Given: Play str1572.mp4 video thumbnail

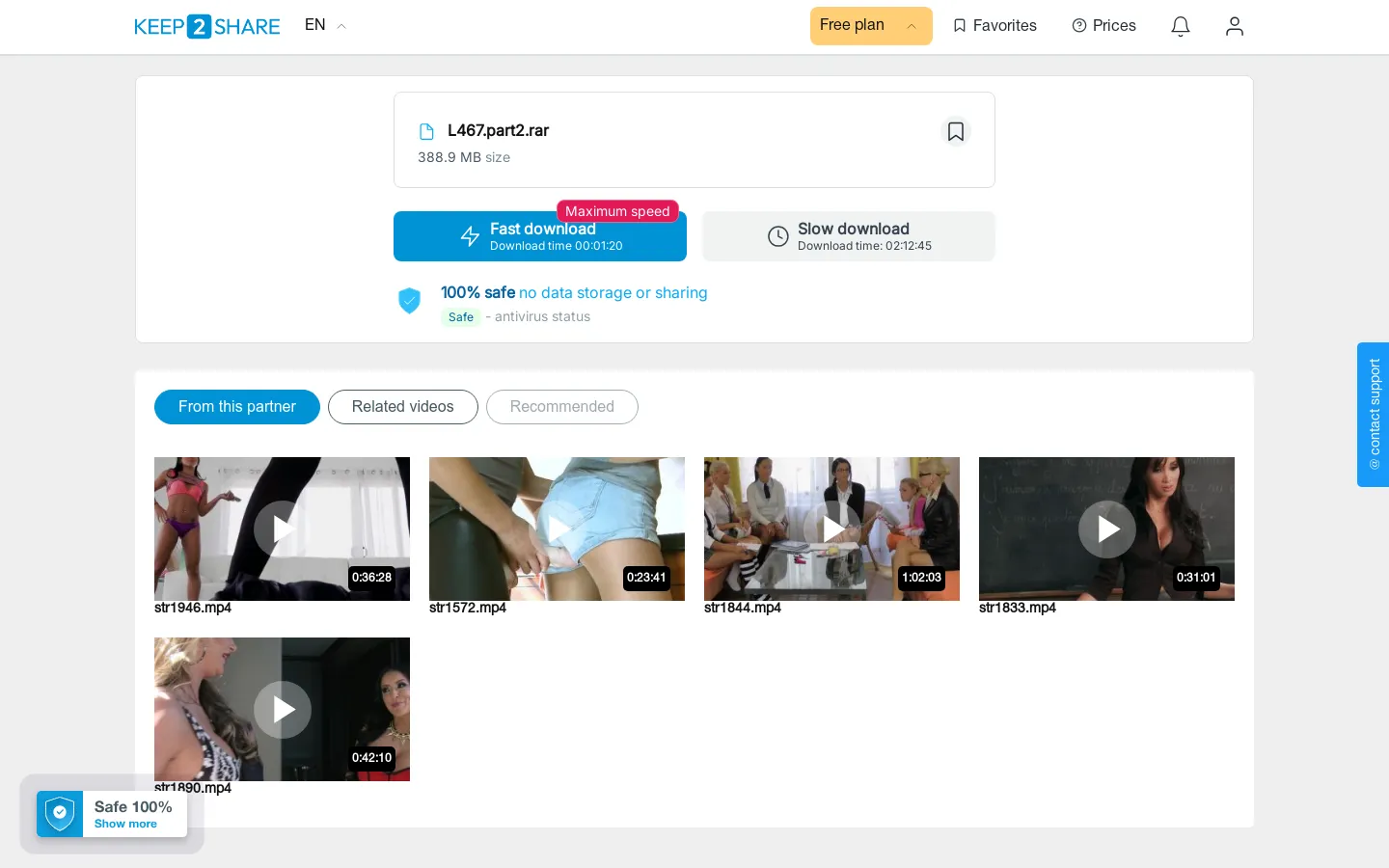Looking at the screenshot, I should (x=557, y=529).
